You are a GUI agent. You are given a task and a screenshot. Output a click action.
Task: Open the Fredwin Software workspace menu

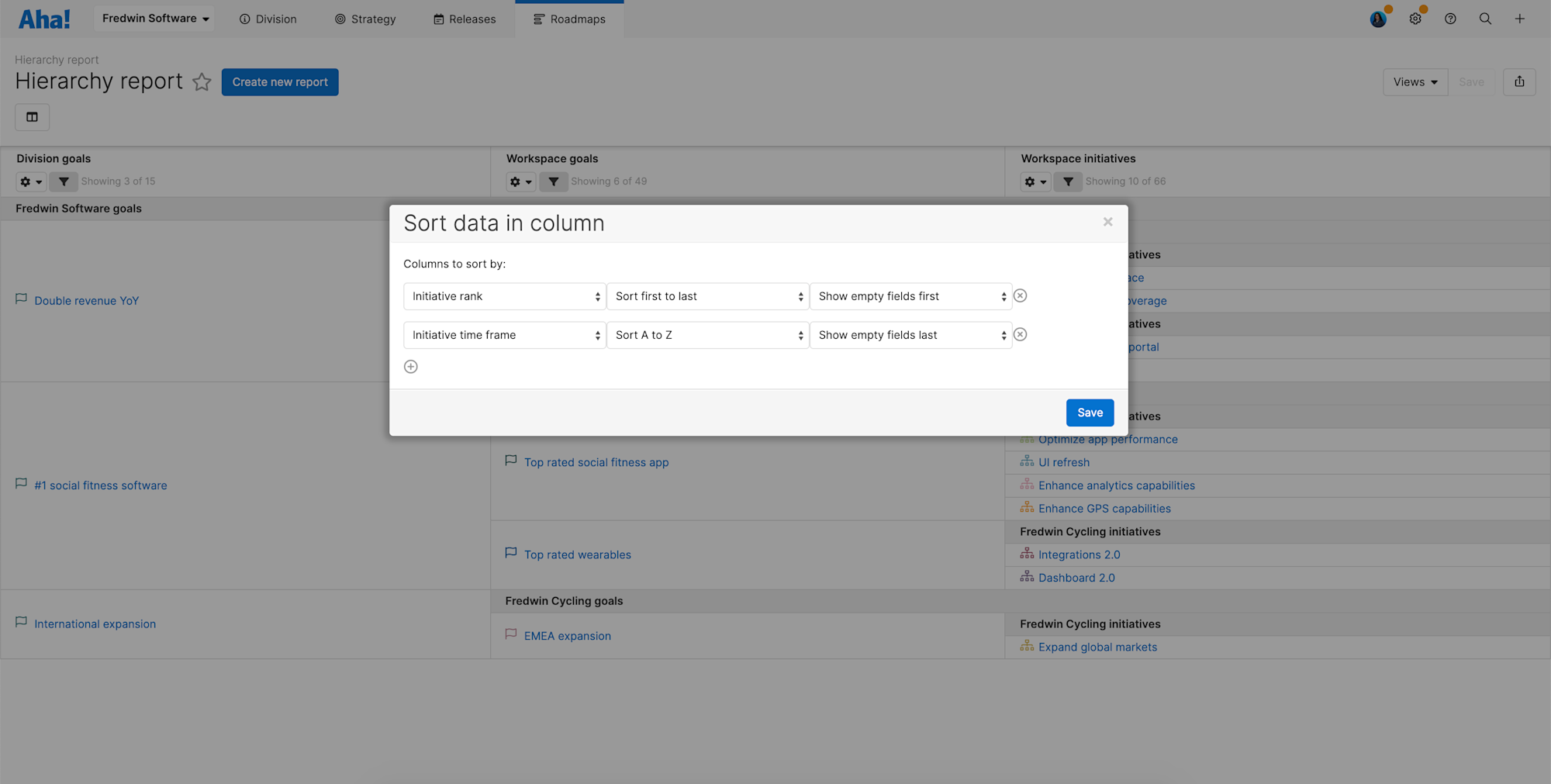[x=154, y=18]
